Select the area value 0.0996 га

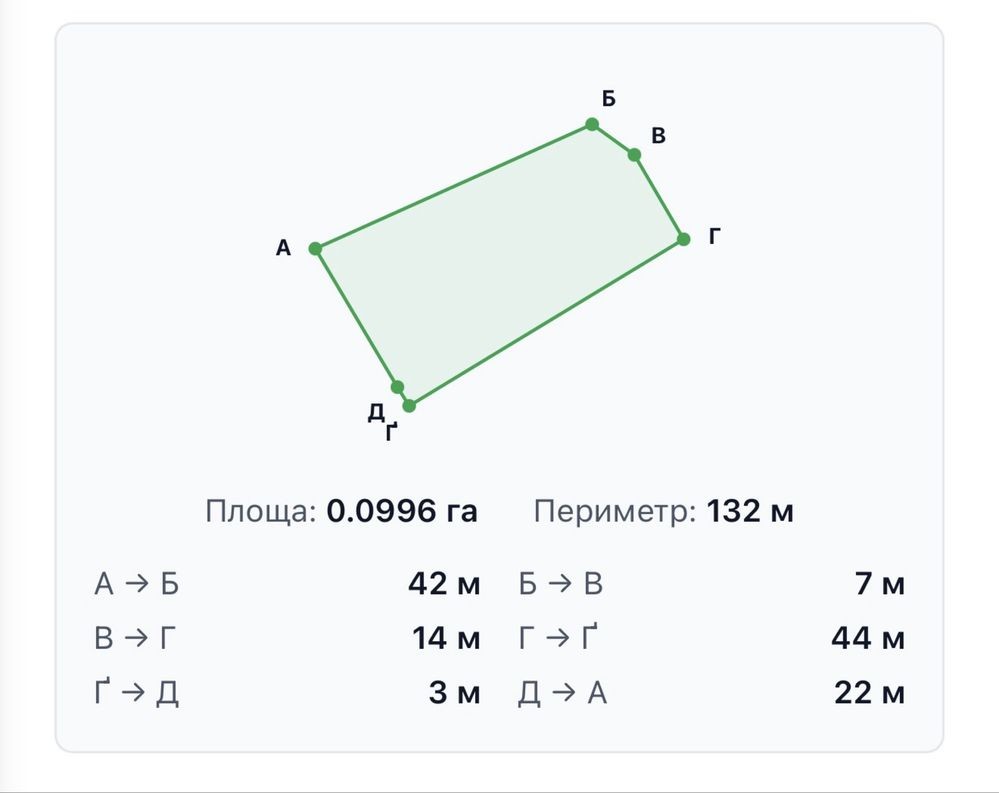point(401,511)
